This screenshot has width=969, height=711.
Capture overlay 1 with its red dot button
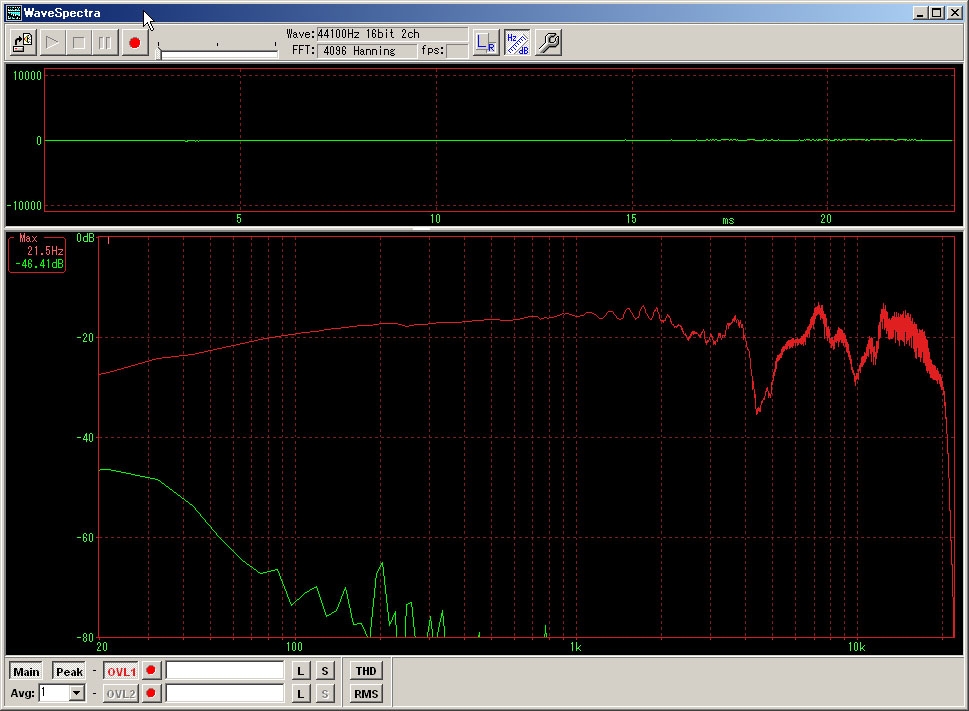click(151, 671)
